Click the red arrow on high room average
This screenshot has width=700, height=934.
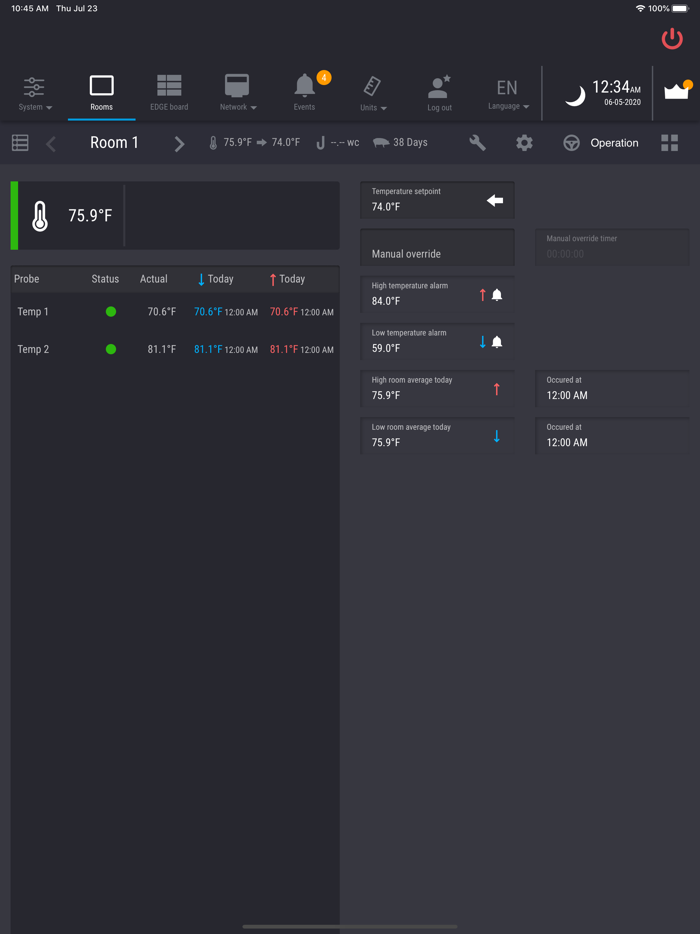[496, 389]
